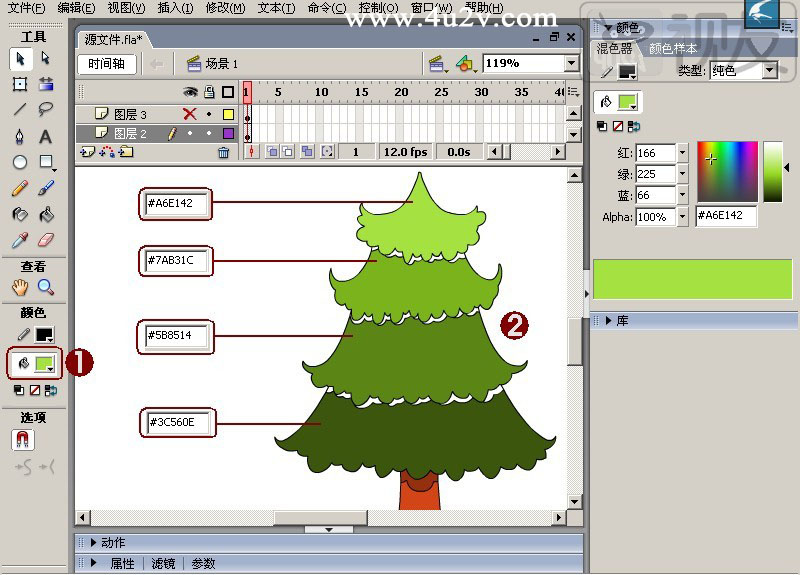800x575 pixels.
Task: Click the Snap to Objects magnet option
Action: click(22, 439)
